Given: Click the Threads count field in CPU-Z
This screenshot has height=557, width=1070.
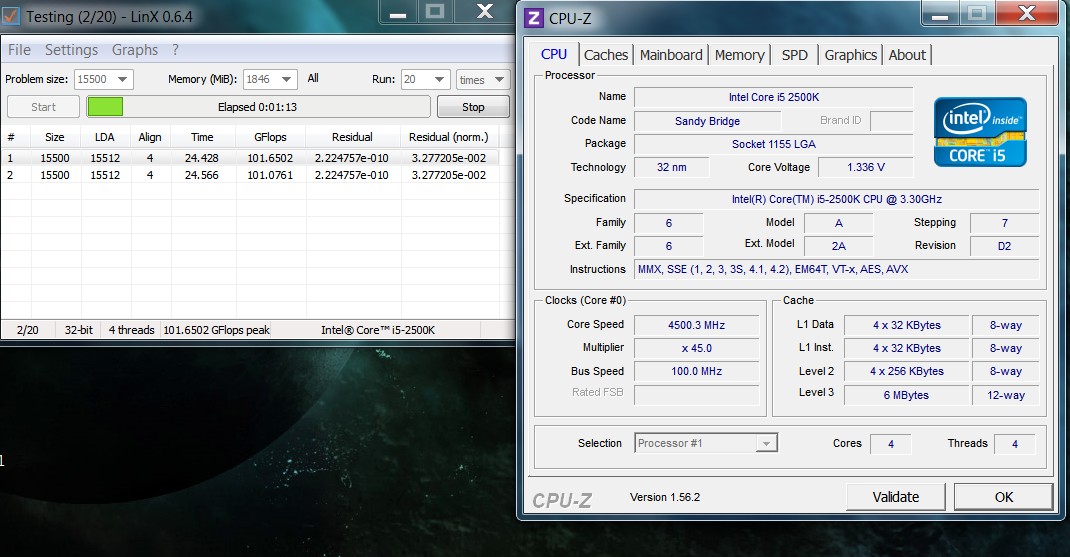Looking at the screenshot, I should 1015,444.
